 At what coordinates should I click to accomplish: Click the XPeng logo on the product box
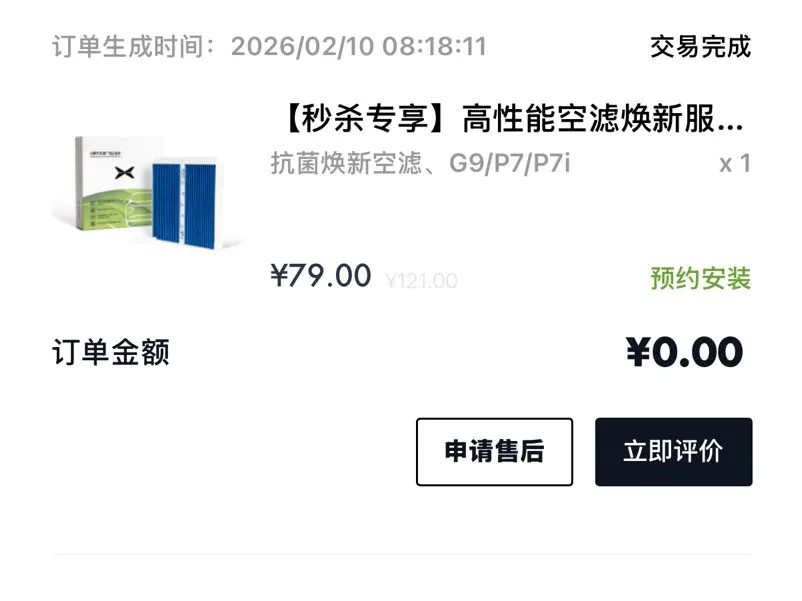tap(123, 174)
